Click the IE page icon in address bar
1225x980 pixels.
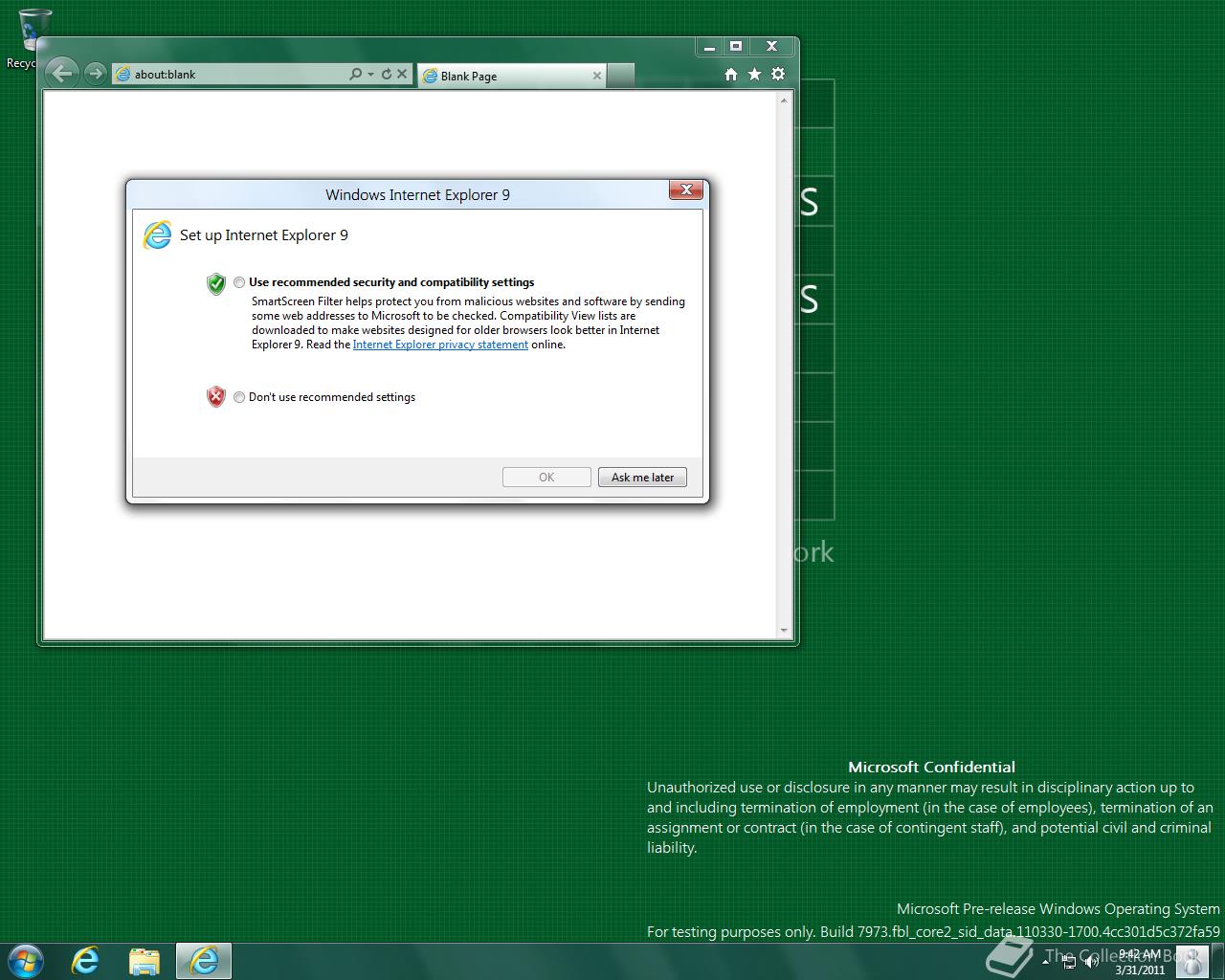click(122, 74)
